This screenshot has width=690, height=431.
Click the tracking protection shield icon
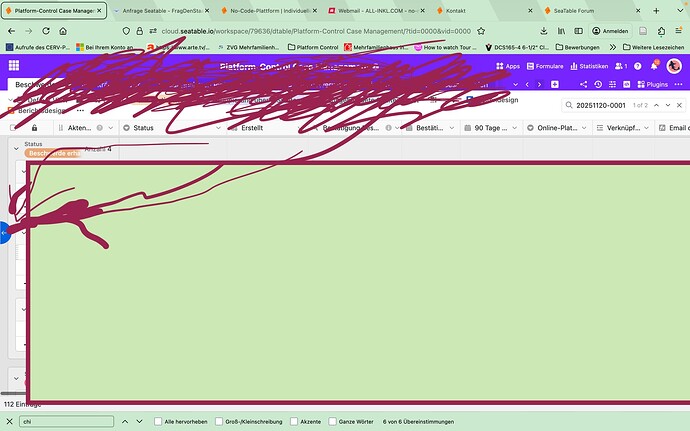[126, 31]
